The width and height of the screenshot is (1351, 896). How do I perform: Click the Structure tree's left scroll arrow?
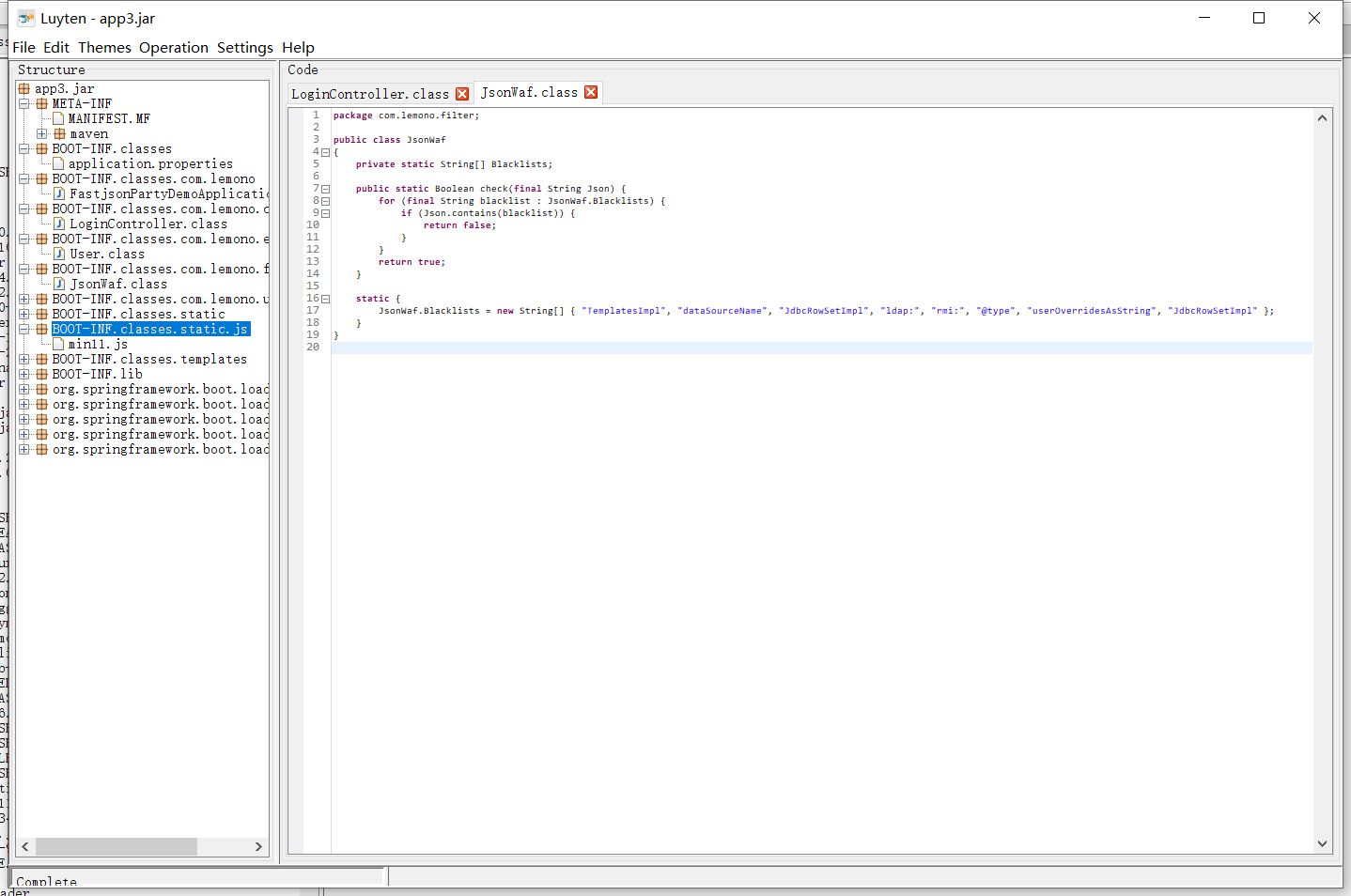[x=25, y=846]
